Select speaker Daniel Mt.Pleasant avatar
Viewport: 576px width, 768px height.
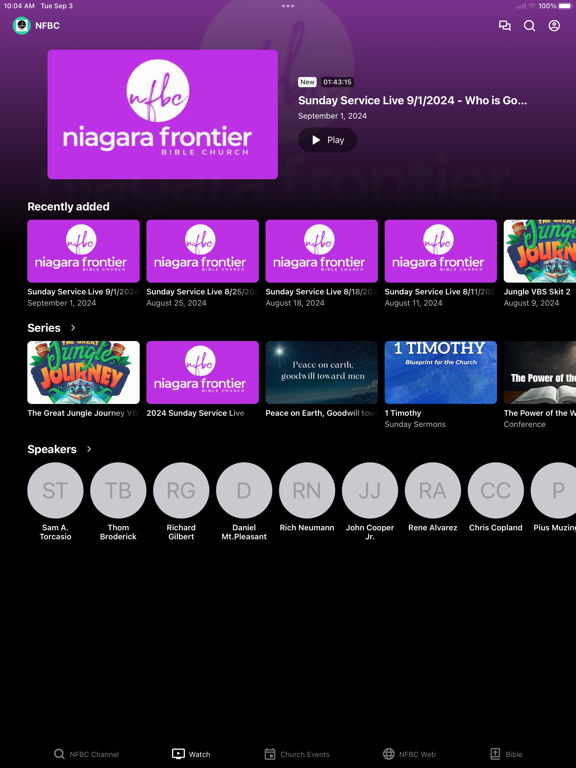coord(244,490)
